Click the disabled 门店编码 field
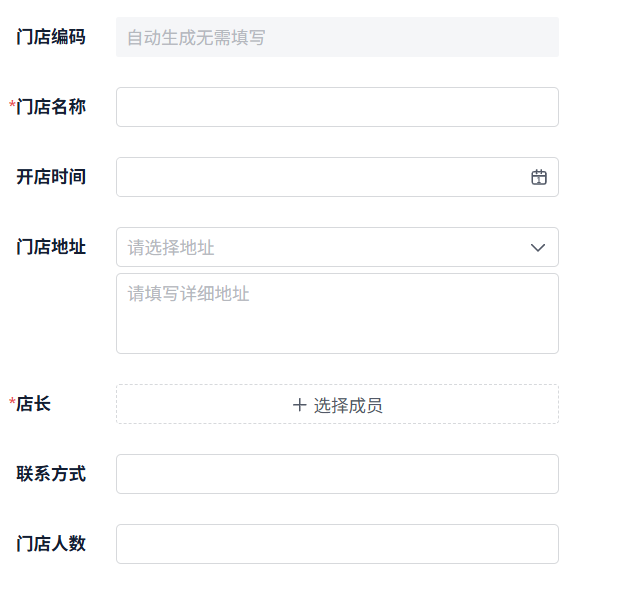This screenshot has width=639, height=589. click(x=337, y=38)
